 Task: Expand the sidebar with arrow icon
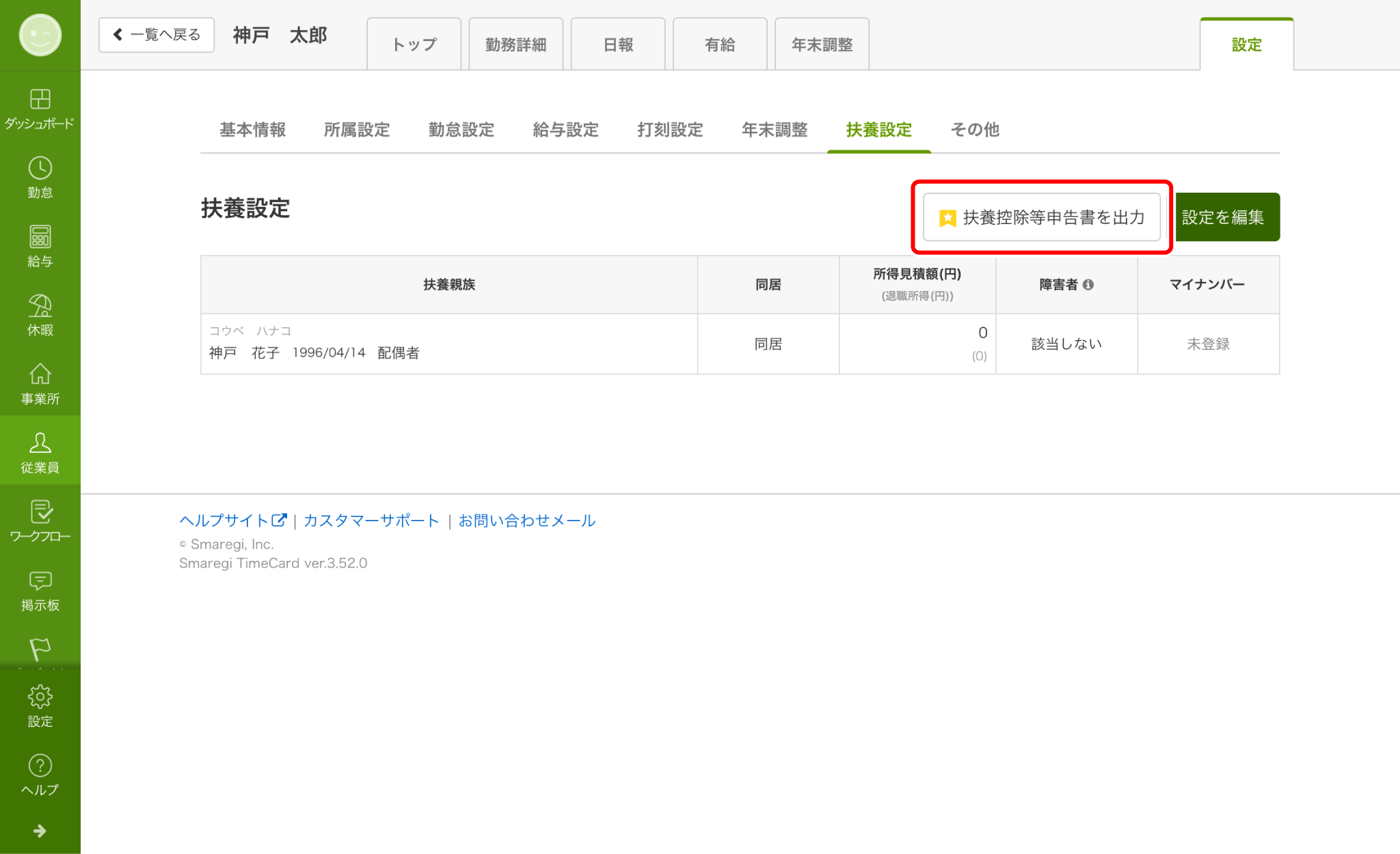tap(40, 831)
